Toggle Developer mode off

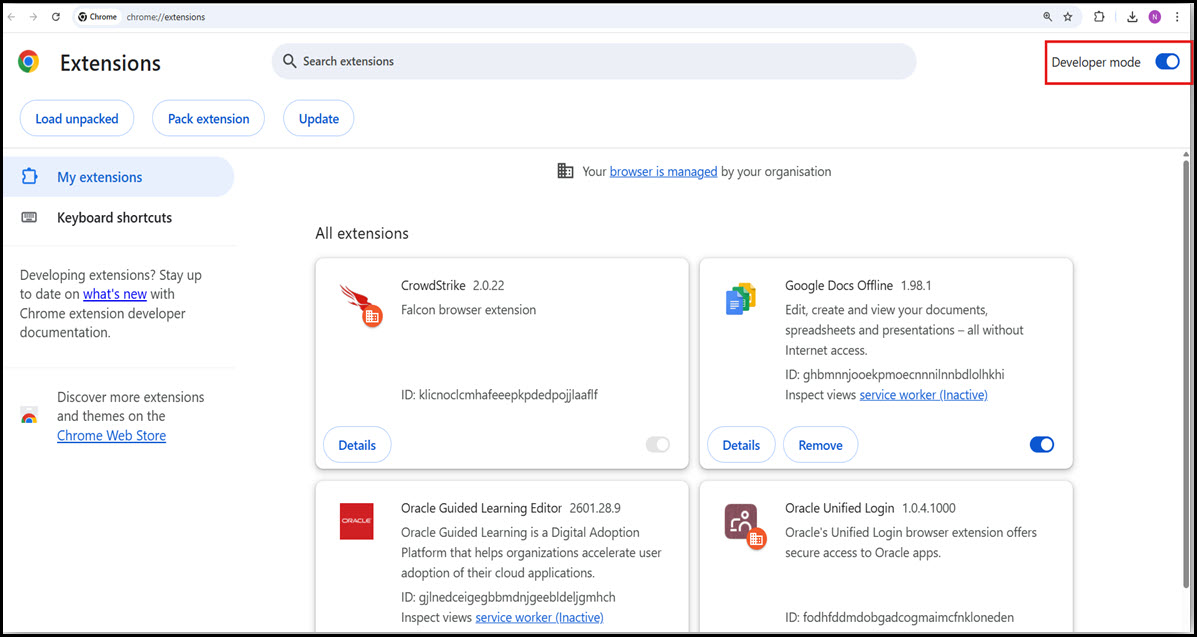1167,63
